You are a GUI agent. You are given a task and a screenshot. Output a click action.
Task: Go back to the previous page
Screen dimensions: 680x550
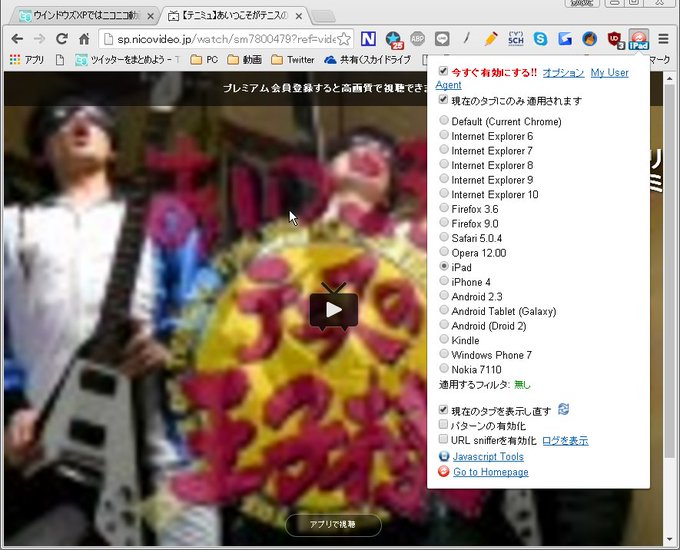17,39
